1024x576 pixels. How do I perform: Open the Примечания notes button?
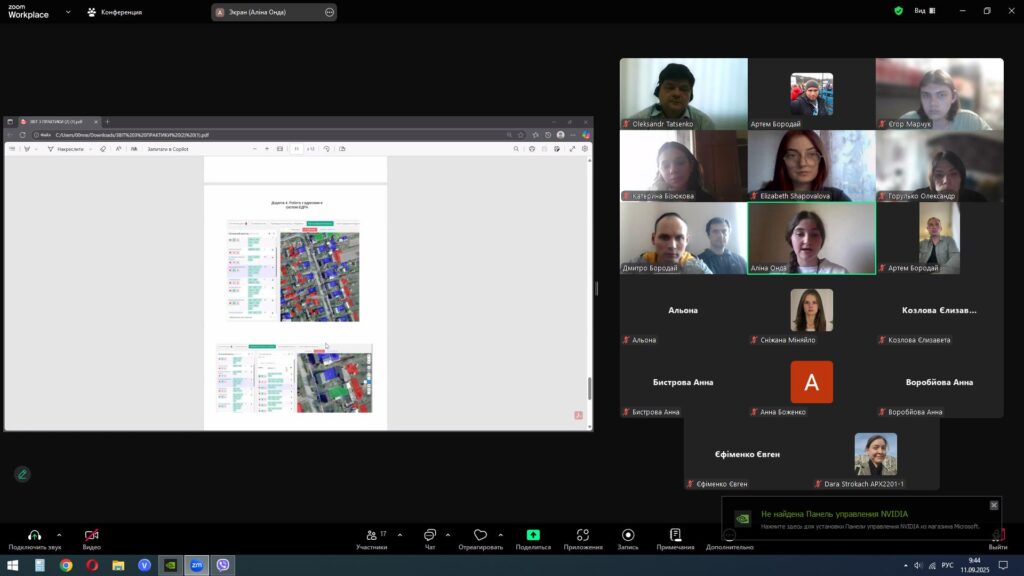675,539
